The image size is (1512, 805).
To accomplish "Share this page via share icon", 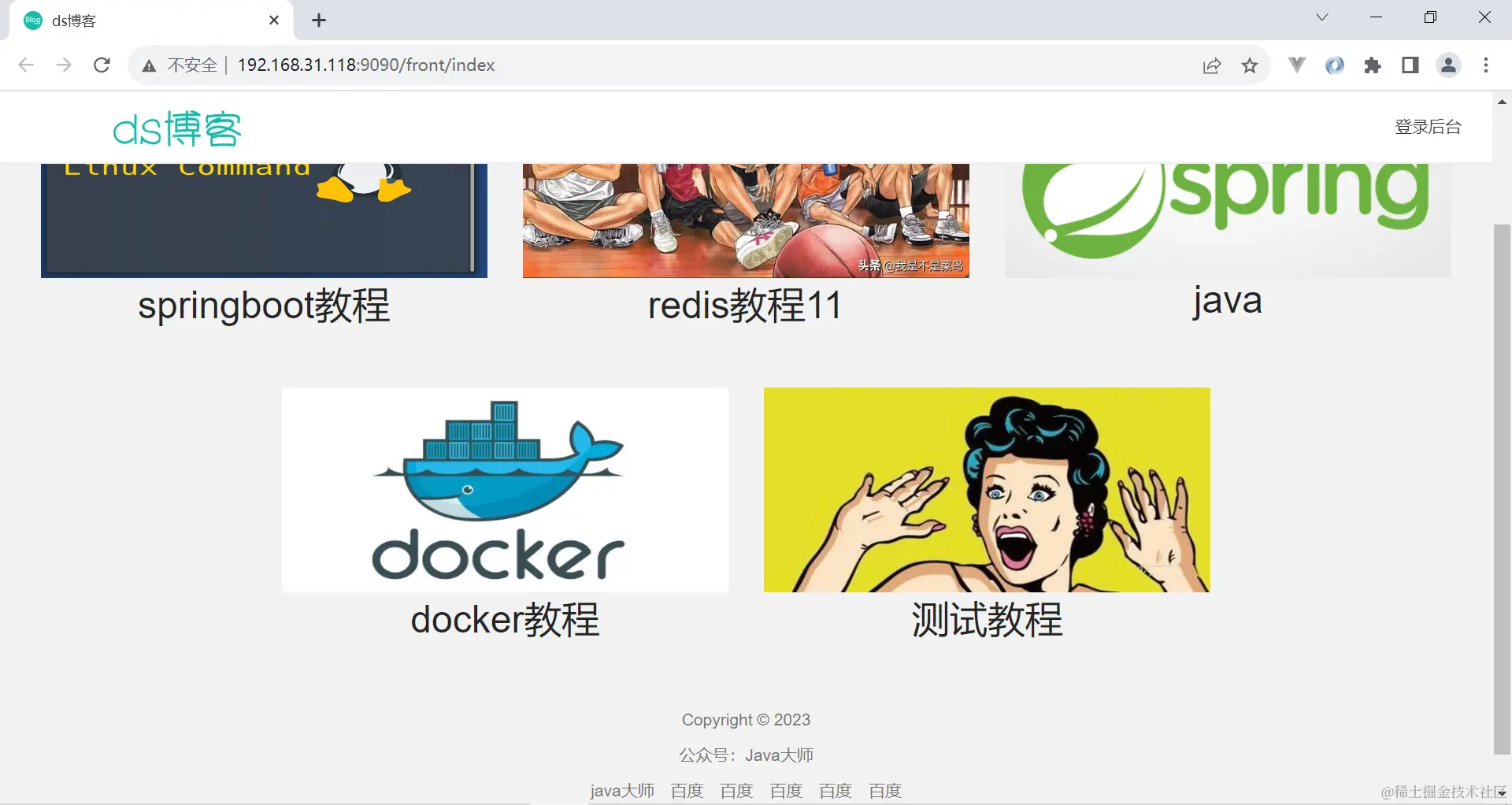I will coord(1212,65).
